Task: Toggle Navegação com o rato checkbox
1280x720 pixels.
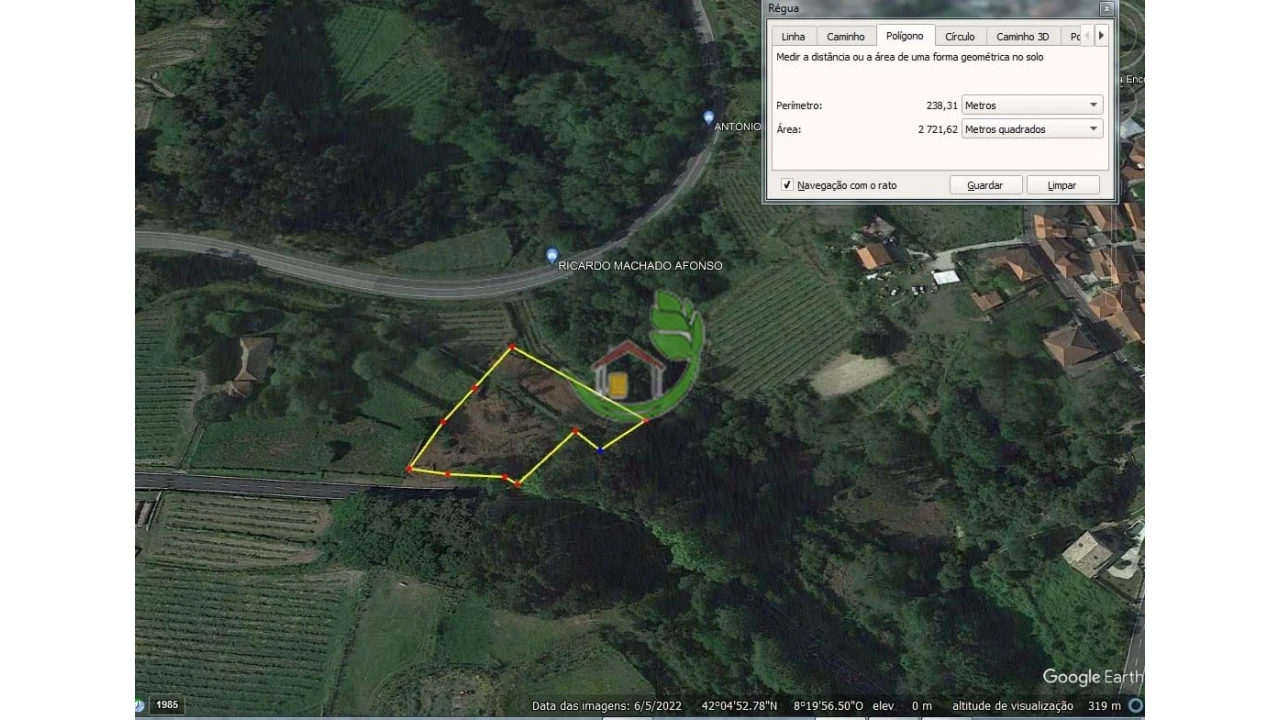Action: pyautogui.click(x=787, y=185)
